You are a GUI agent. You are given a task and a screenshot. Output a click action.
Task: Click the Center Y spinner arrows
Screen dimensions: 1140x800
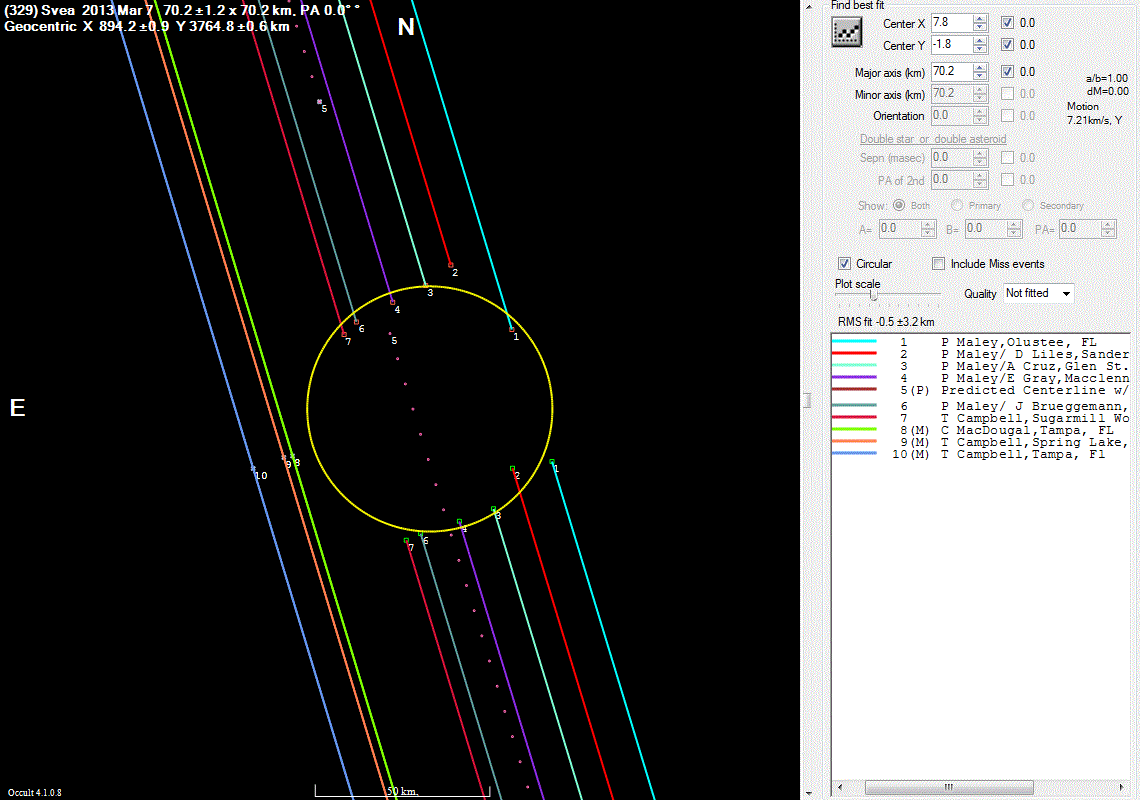[x=980, y=44]
